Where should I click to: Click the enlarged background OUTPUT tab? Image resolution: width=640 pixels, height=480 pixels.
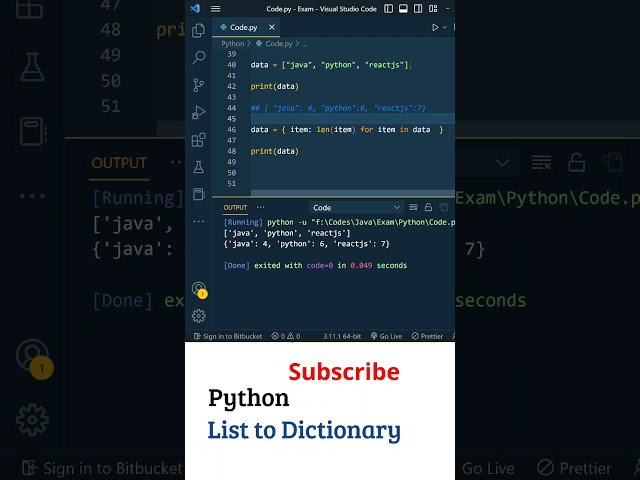(x=119, y=163)
